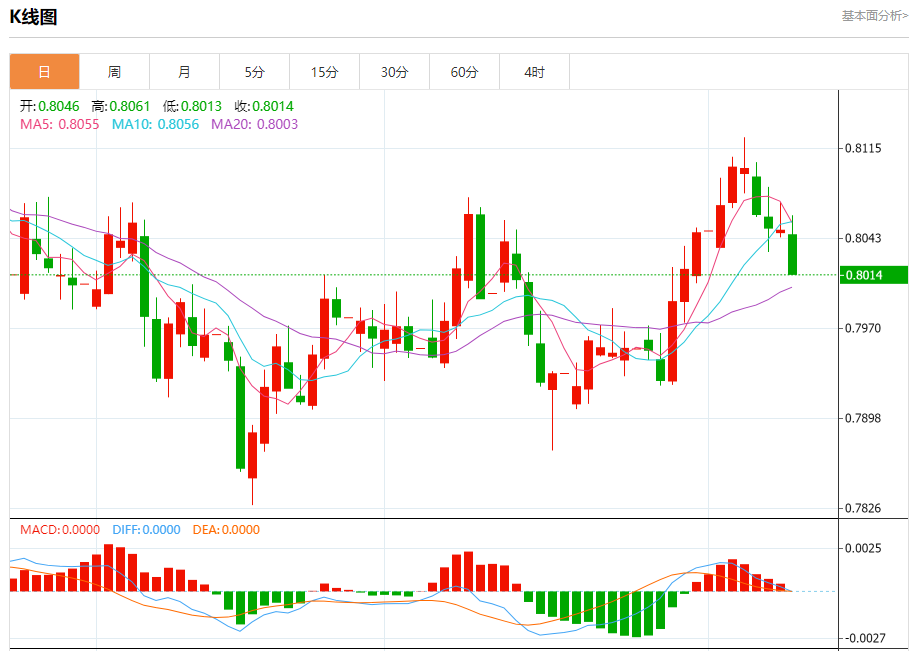Switch to the 周 weekly tab

coord(114,72)
